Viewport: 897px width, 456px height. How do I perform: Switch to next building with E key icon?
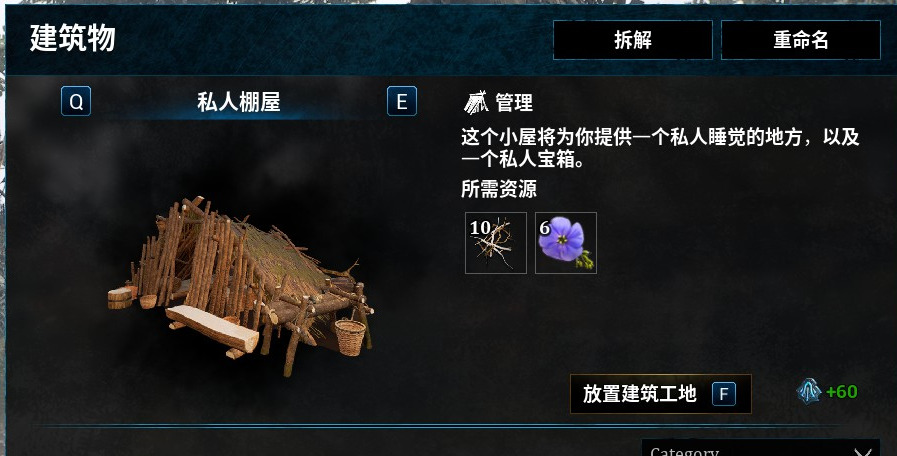(402, 101)
